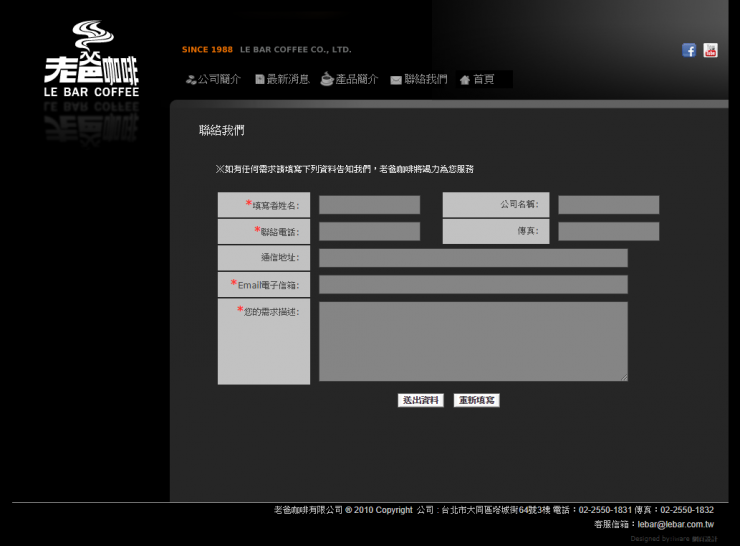Click into the 公司名稱 company field
This screenshot has width=740, height=546.
[608, 205]
